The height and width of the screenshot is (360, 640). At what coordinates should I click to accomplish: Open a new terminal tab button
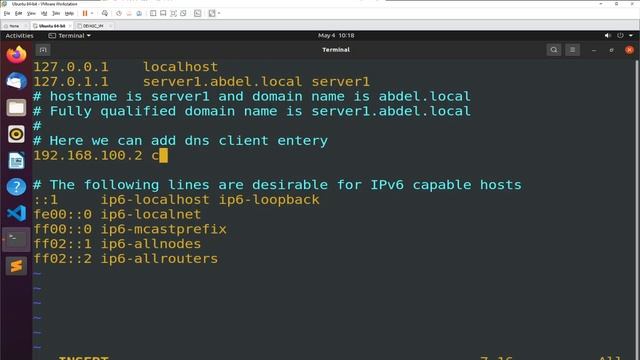pyautogui.click(x=43, y=50)
